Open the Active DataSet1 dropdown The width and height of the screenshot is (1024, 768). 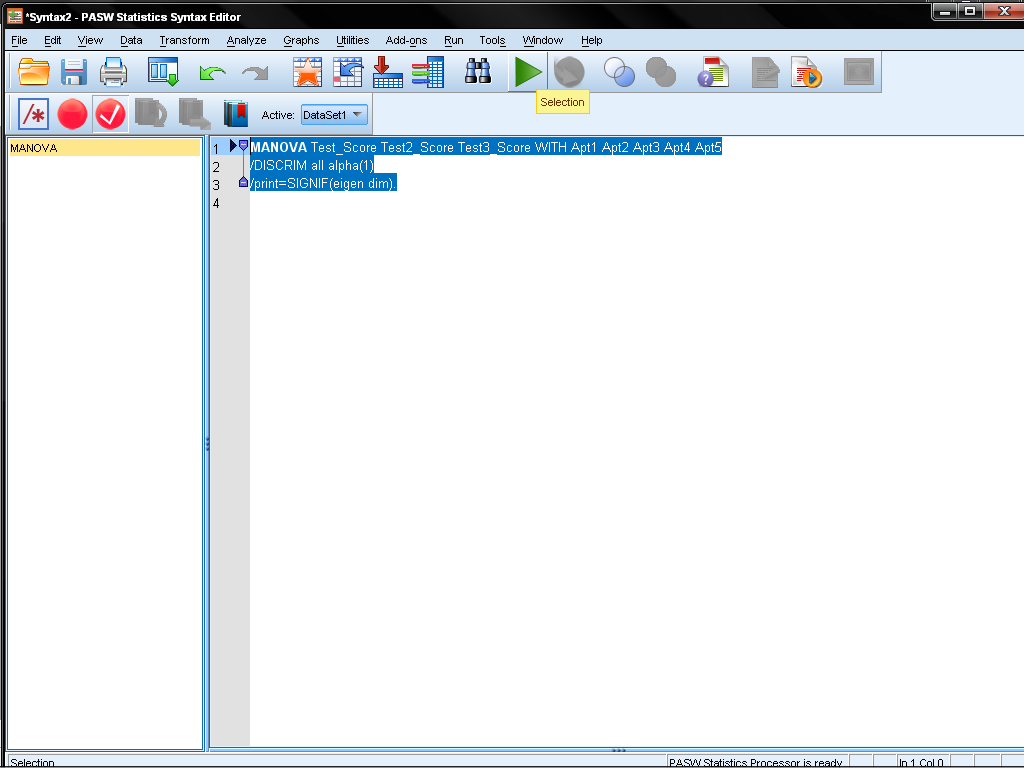tap(334, 115)
